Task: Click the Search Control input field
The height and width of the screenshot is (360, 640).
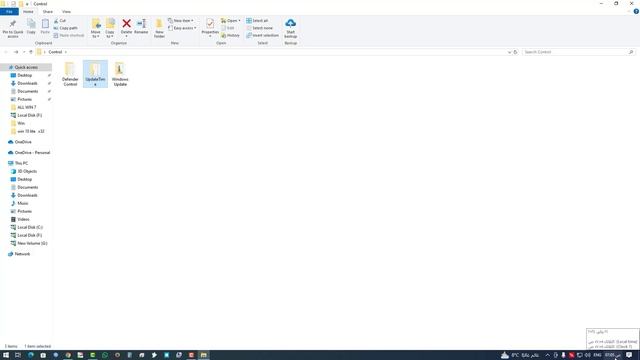Action: pos(579,52)
